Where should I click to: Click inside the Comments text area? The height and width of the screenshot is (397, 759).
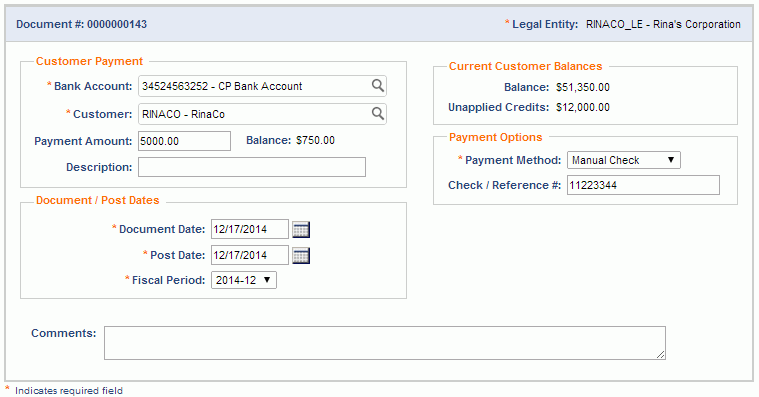coord(385,343)
